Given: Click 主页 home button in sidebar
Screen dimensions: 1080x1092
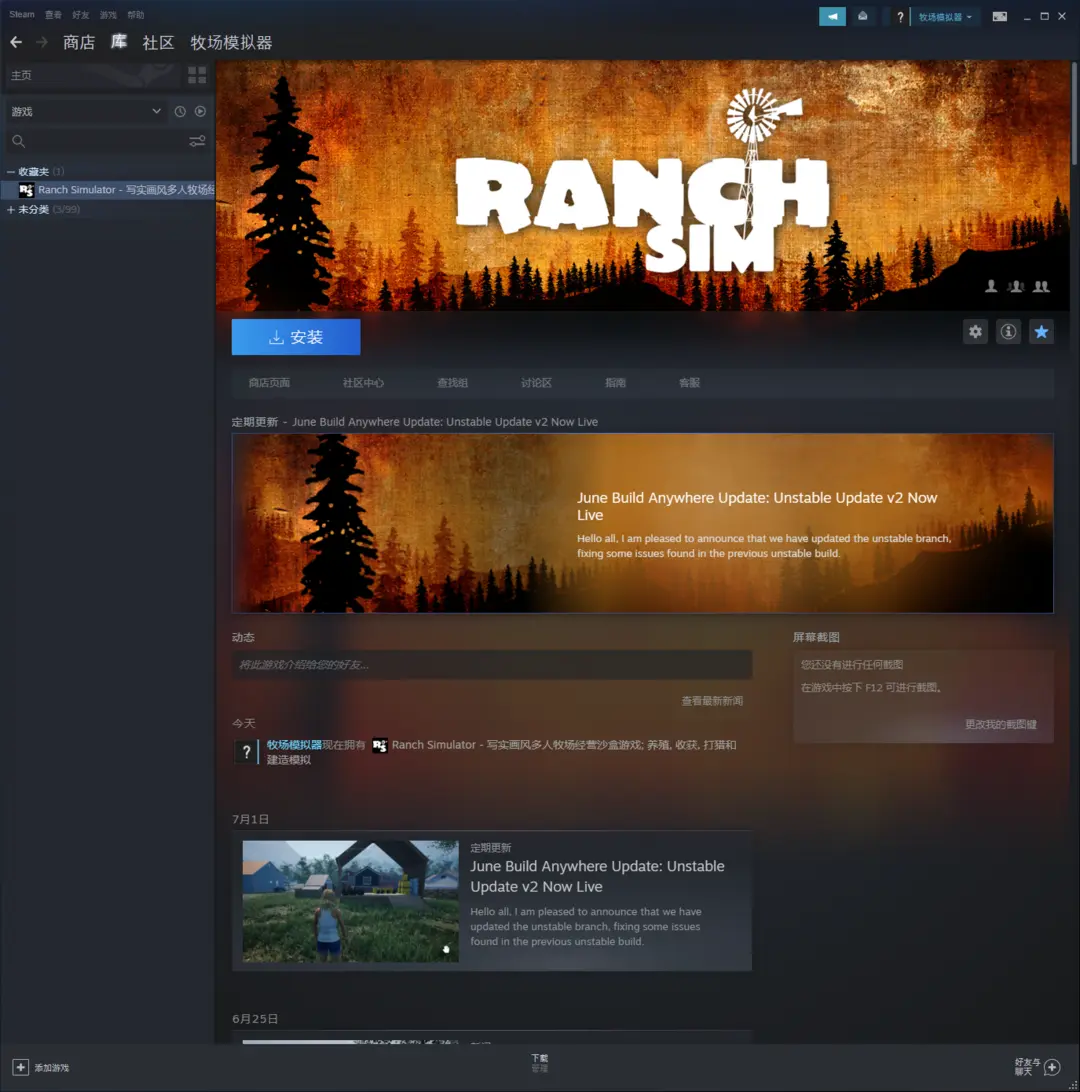Looking at the screenshot, I should pyautogui.click(x=92, y=75).
